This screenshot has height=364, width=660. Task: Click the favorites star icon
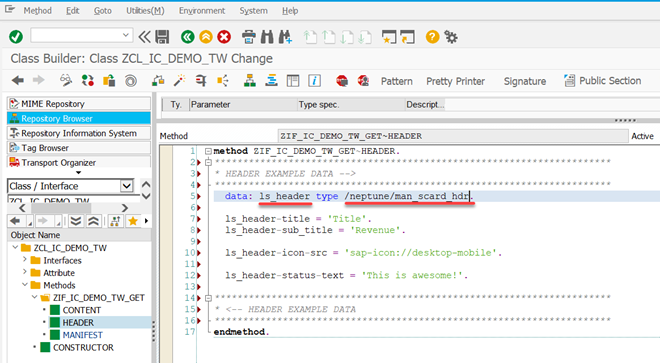pyautogui.click(x=133, y=221)
